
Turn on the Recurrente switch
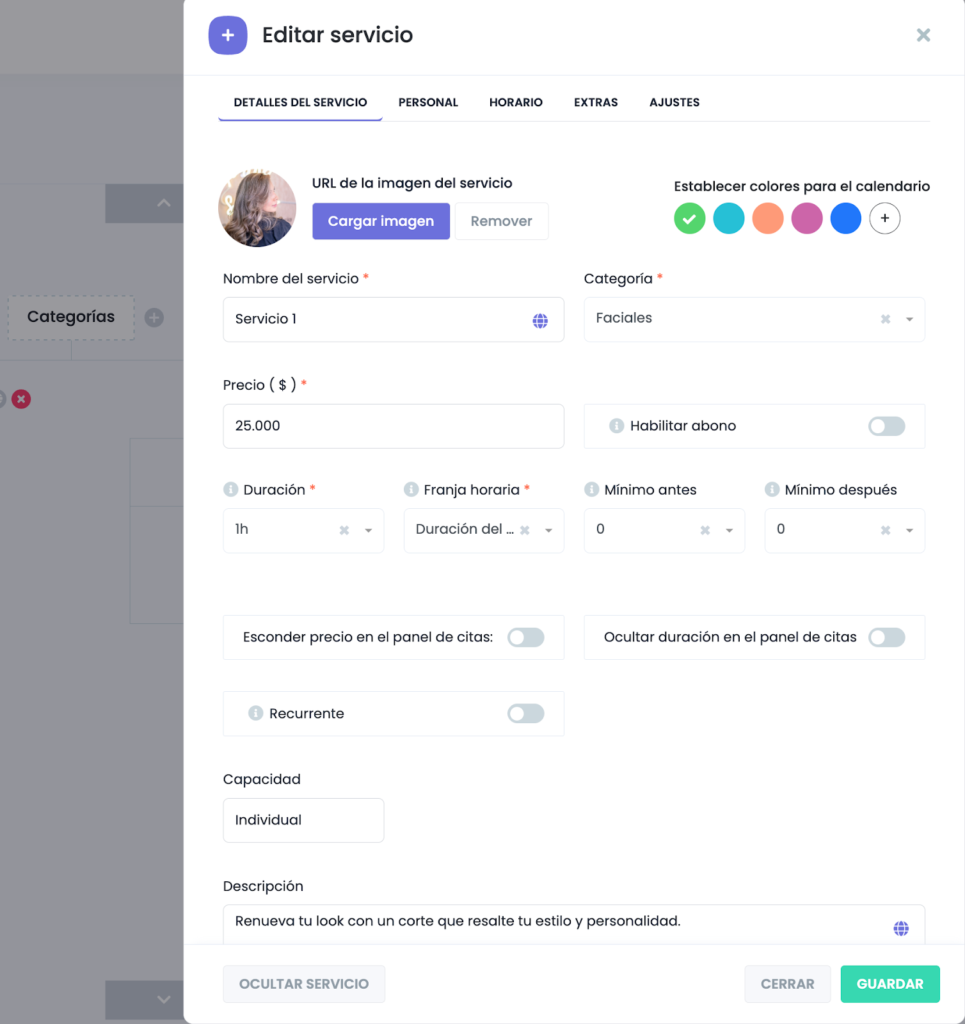pyautogui.click(x=525, y=714)
